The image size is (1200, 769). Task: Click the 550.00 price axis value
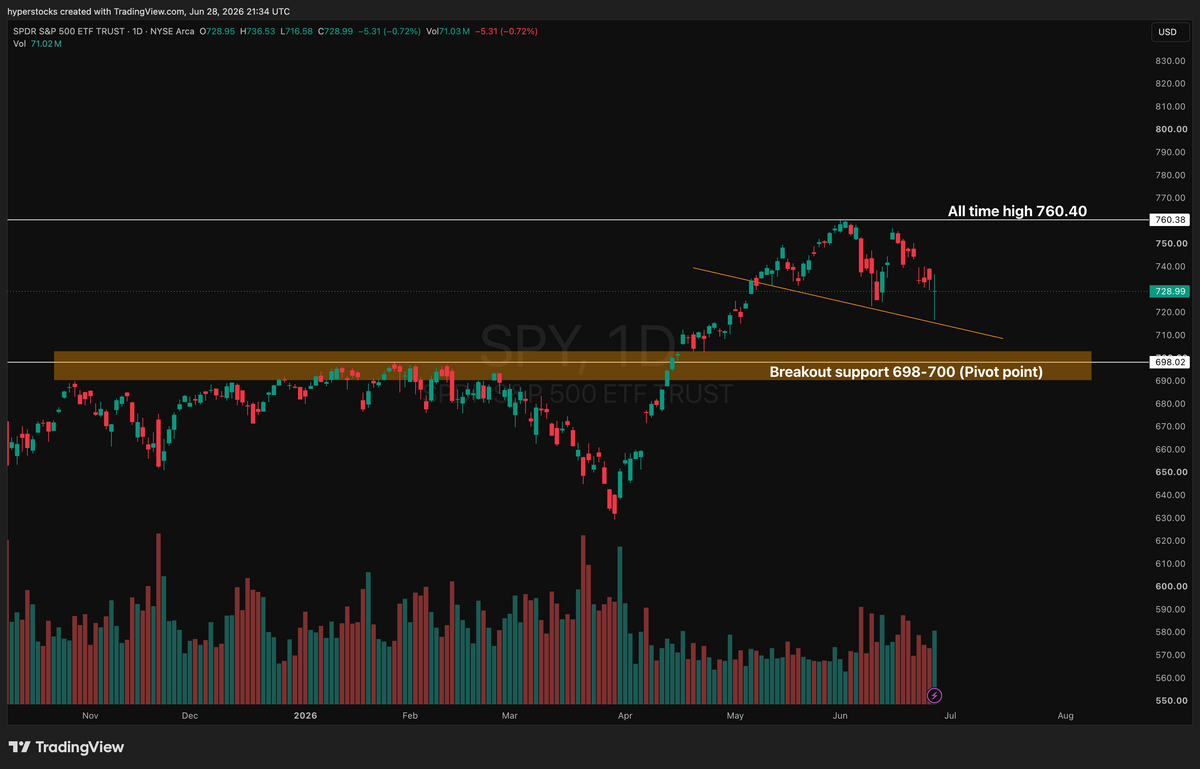click(1170, 701)
